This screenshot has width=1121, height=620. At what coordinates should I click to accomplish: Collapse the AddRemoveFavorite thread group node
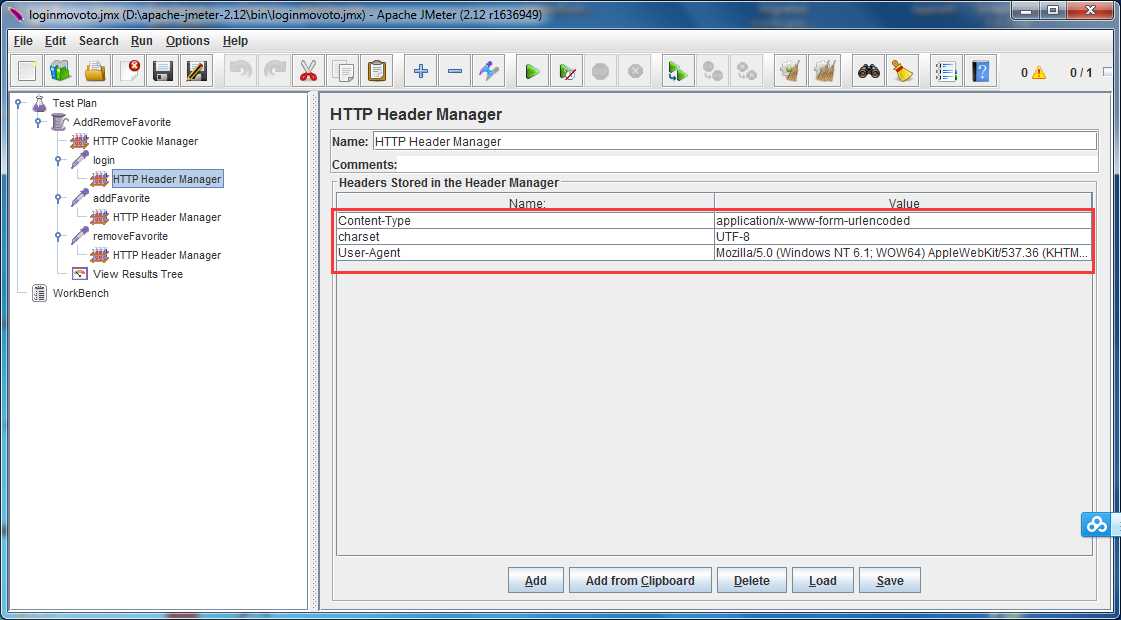coord(39,122)
